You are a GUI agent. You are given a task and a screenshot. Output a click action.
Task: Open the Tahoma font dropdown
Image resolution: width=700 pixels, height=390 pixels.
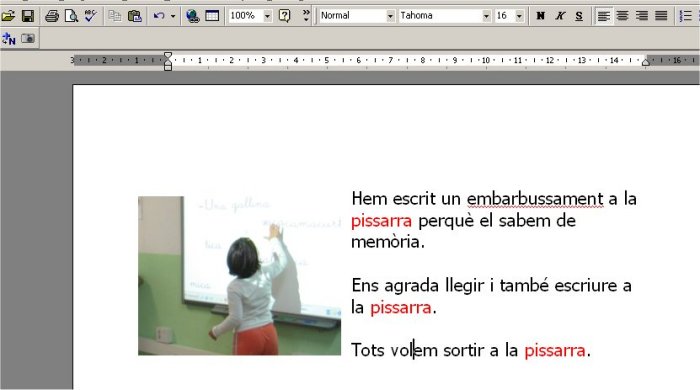click(486, 16)
